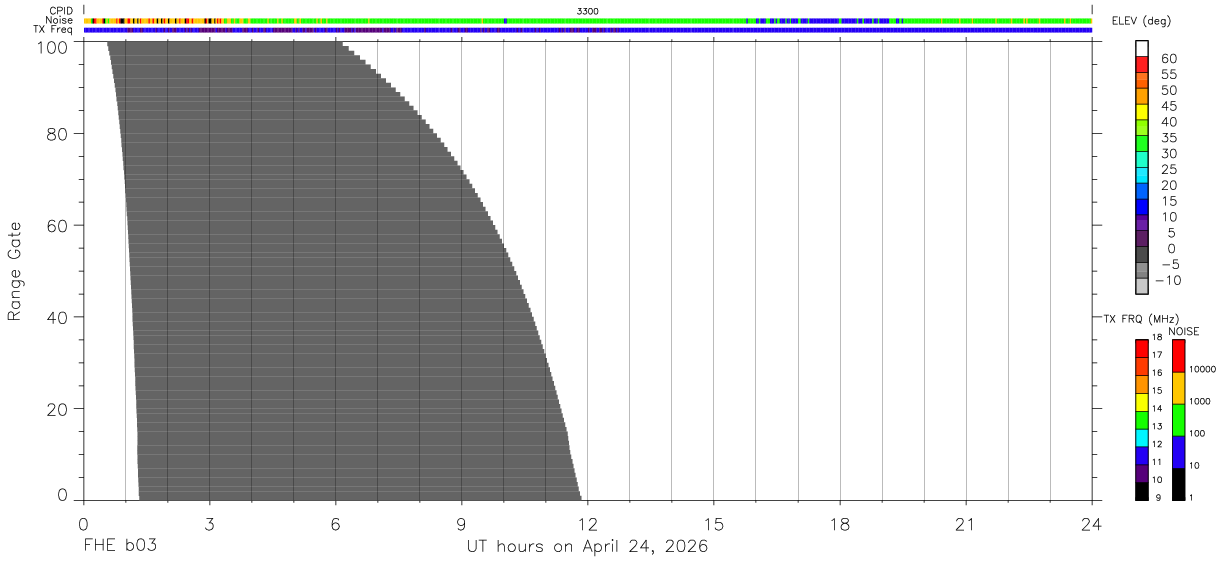This screenshot has width=1228, height=567.
Task: Click the noise color strip above the plot
Action: [x=588, y=20]
